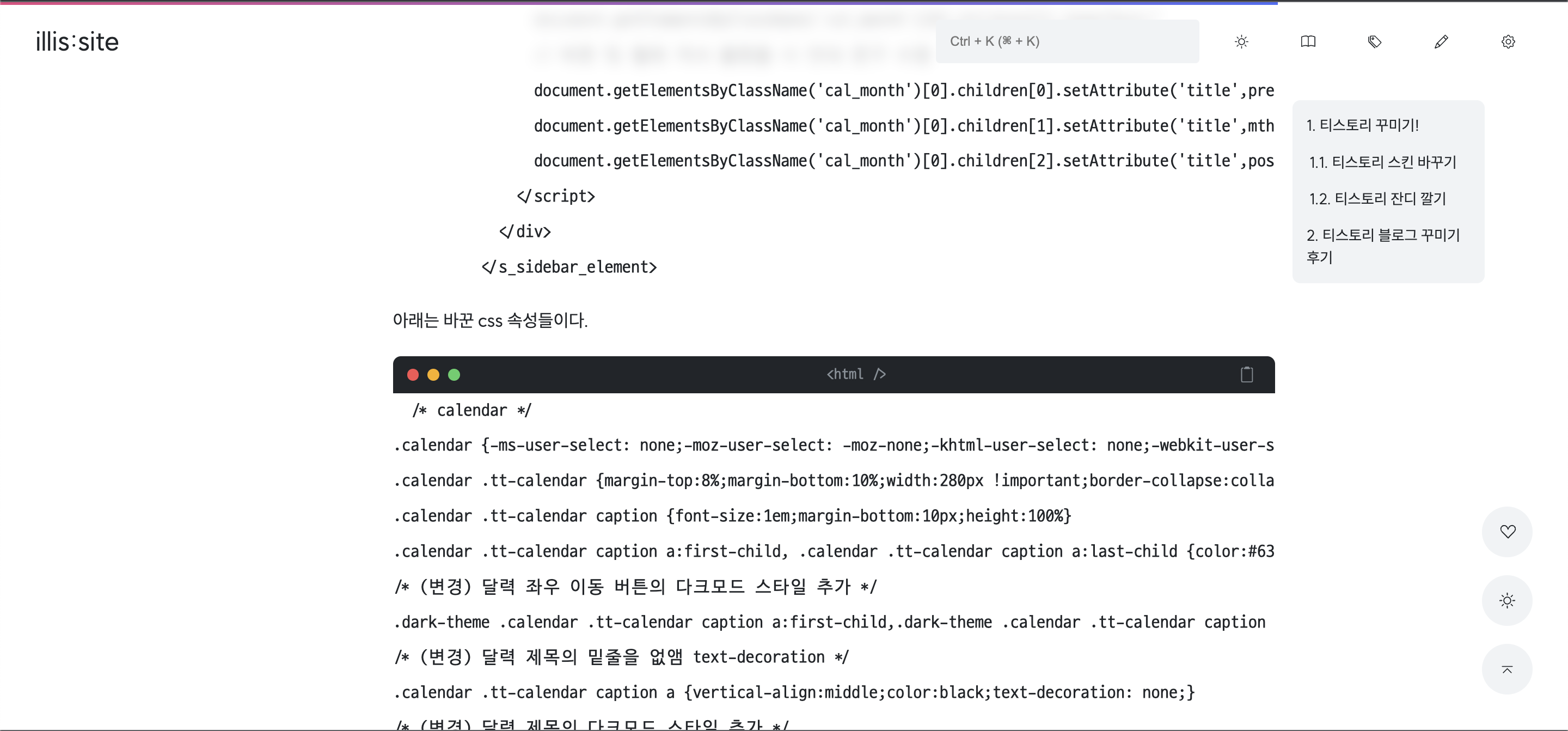Open the settings gear icon
Viewport: 1568px width, 731px height.
click(x=1508, y=41)
